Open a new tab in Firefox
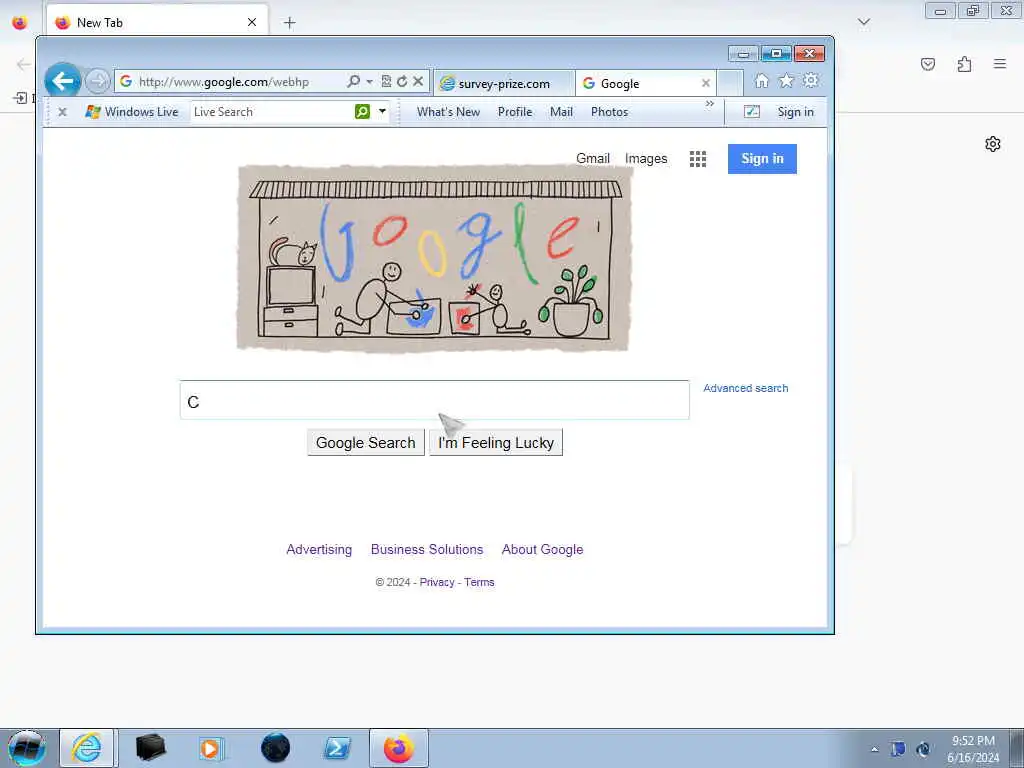This screenshot has width=1024, height=768. [289, 23]
